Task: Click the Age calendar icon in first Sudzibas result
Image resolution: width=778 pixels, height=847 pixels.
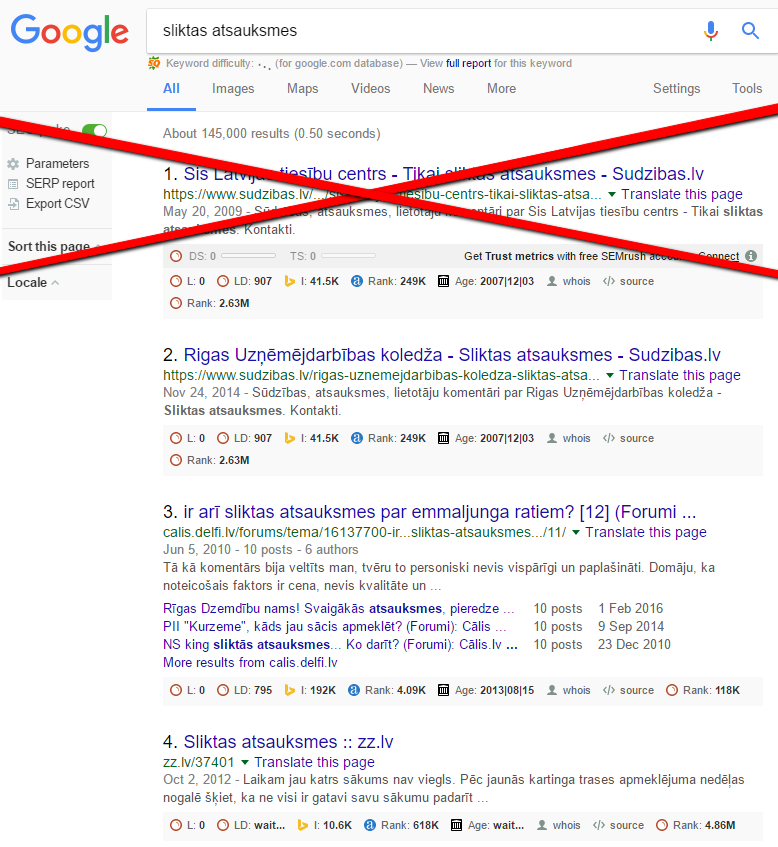Action: (x=443, y=281)
